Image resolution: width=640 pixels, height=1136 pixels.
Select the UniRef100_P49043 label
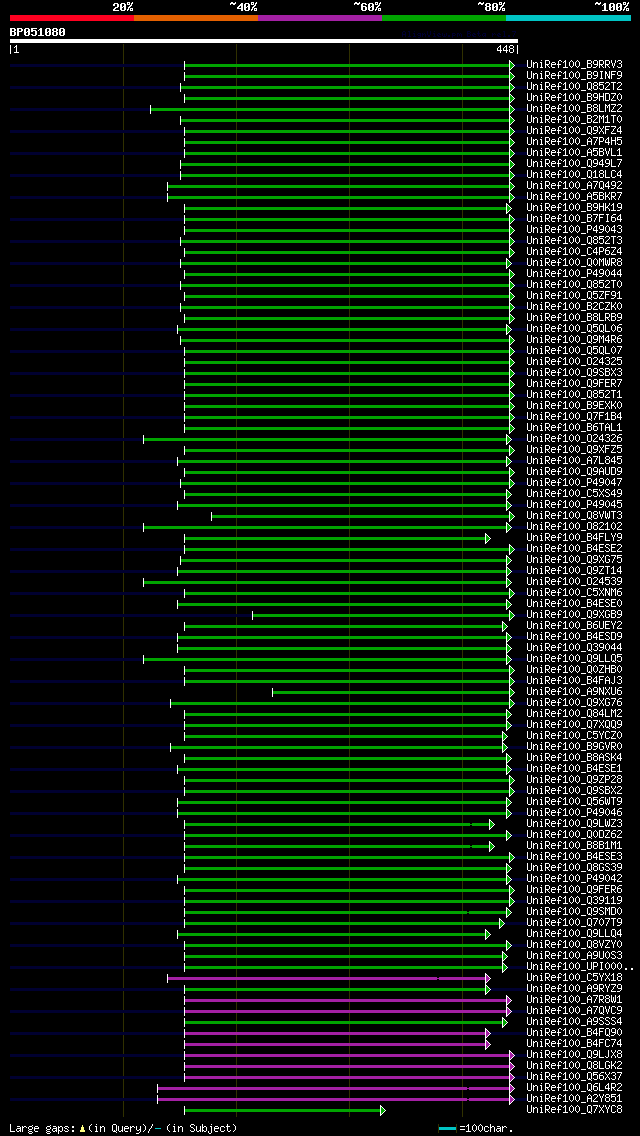click(x=574, y=229)
